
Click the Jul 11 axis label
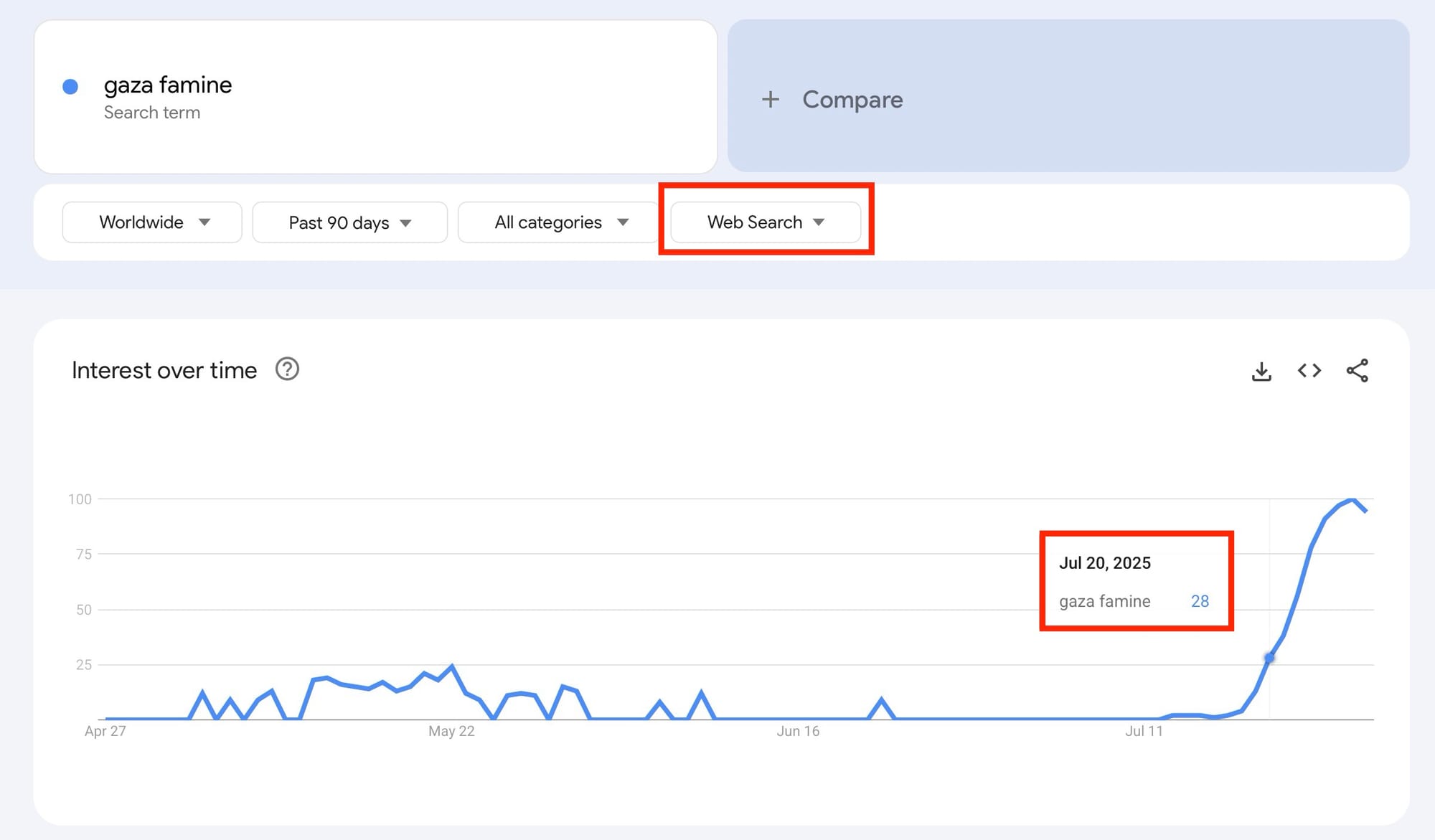pyautogui.click(x=1144, y=731)
